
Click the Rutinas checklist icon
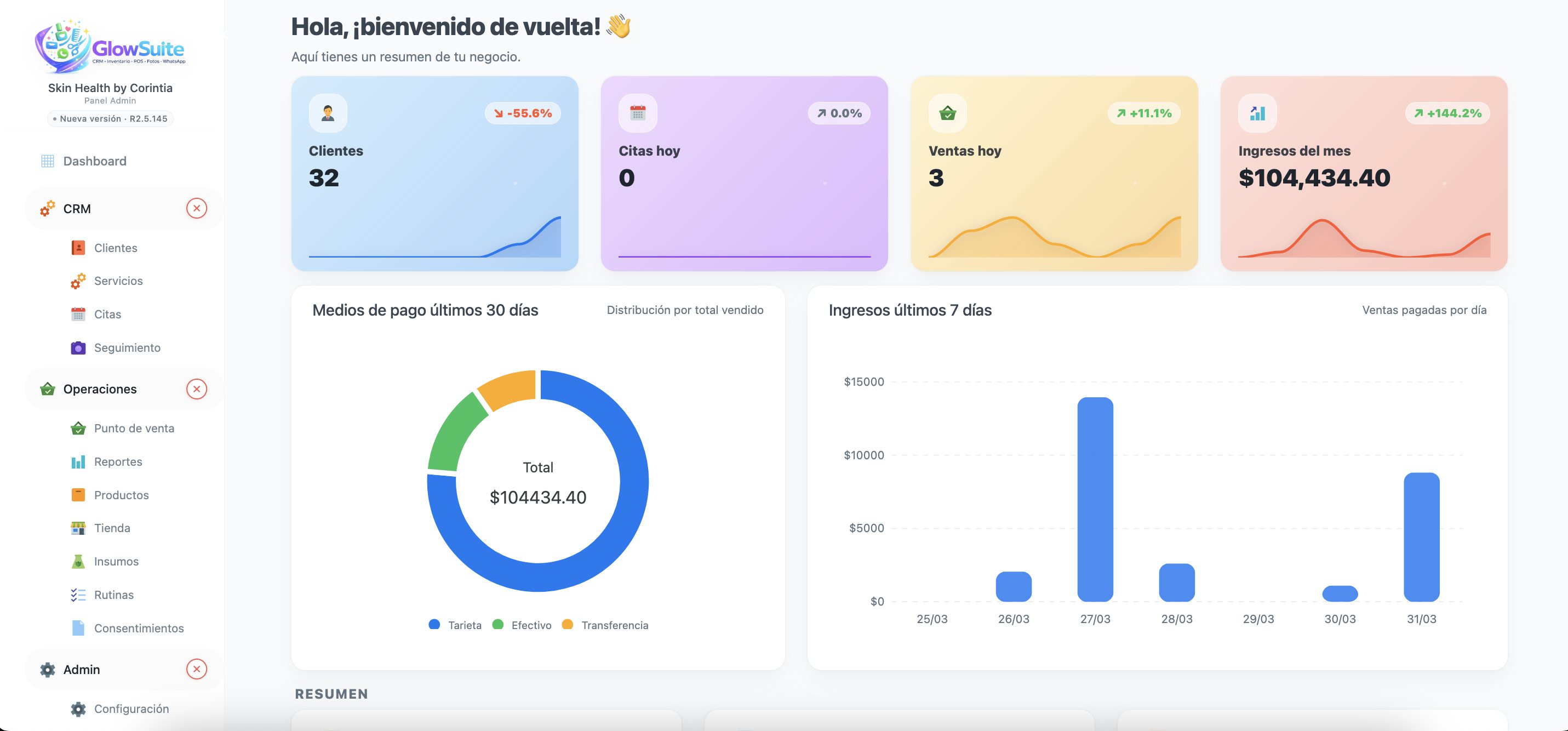point(78,595)
